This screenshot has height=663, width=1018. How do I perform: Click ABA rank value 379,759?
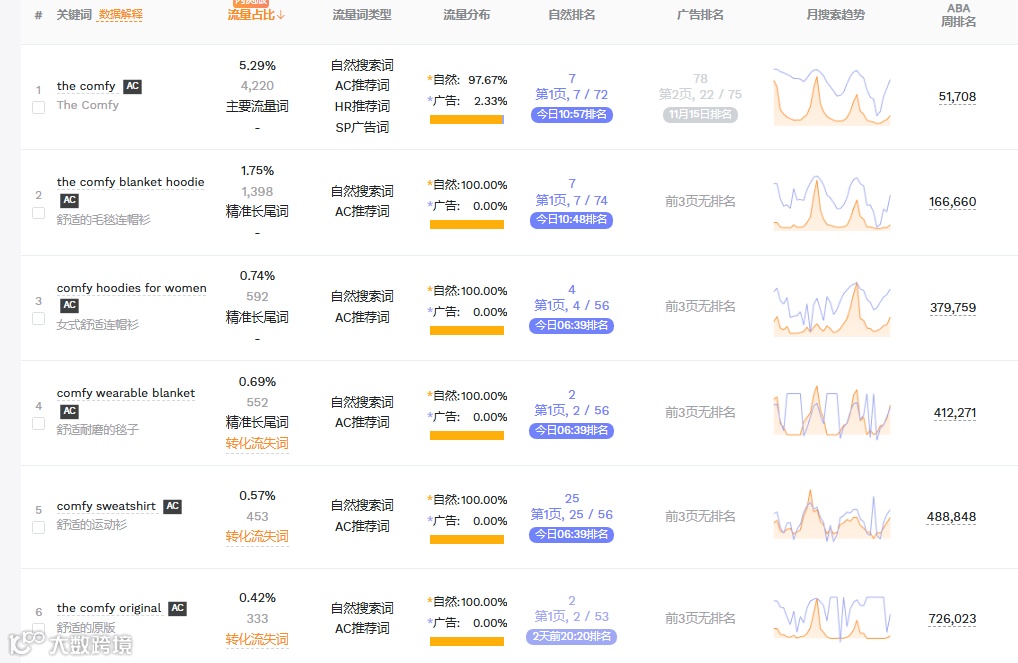click(952, 308)
